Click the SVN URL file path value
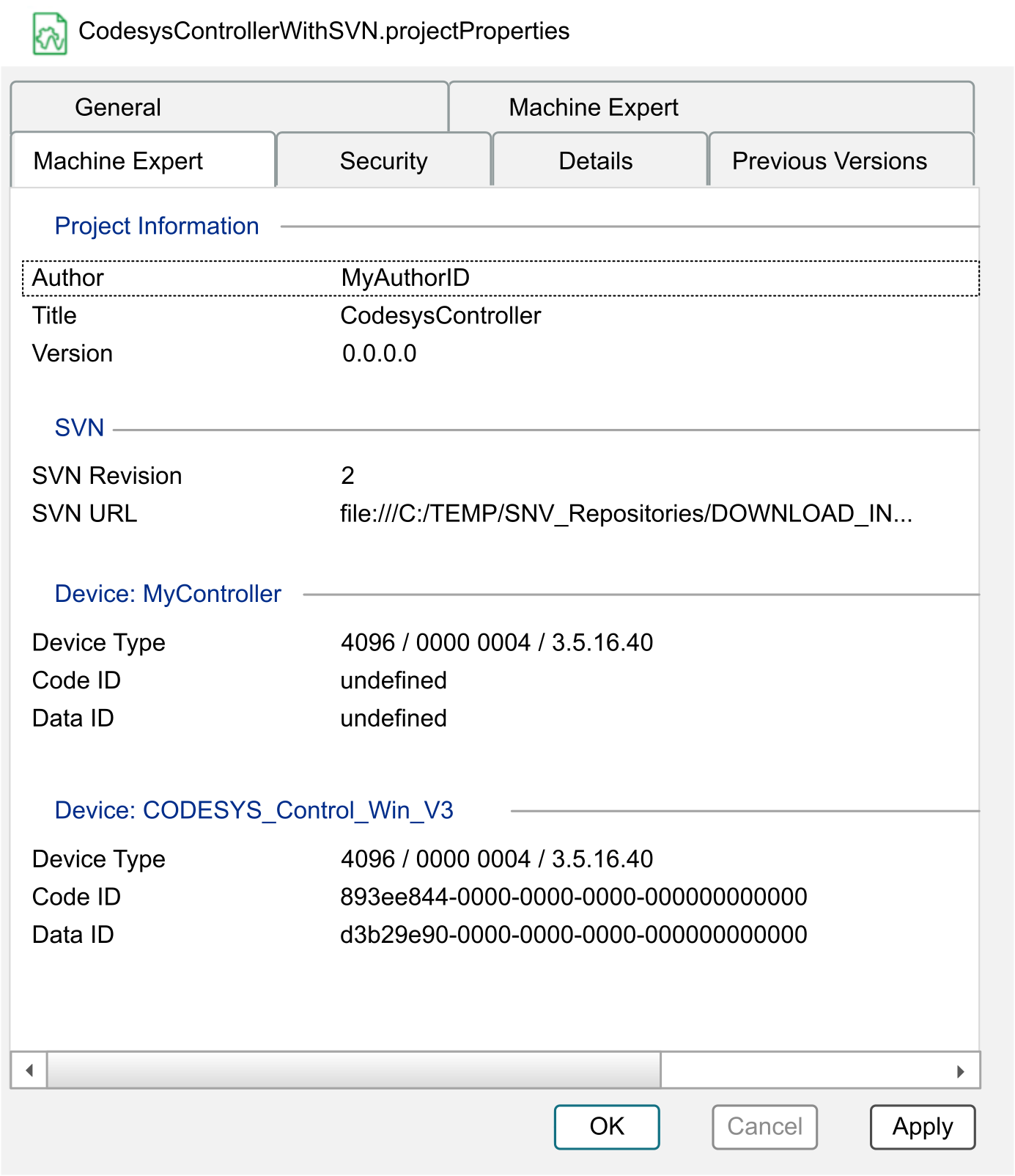The height and width of the screenshot is (1176, 1015). (626, 514)
